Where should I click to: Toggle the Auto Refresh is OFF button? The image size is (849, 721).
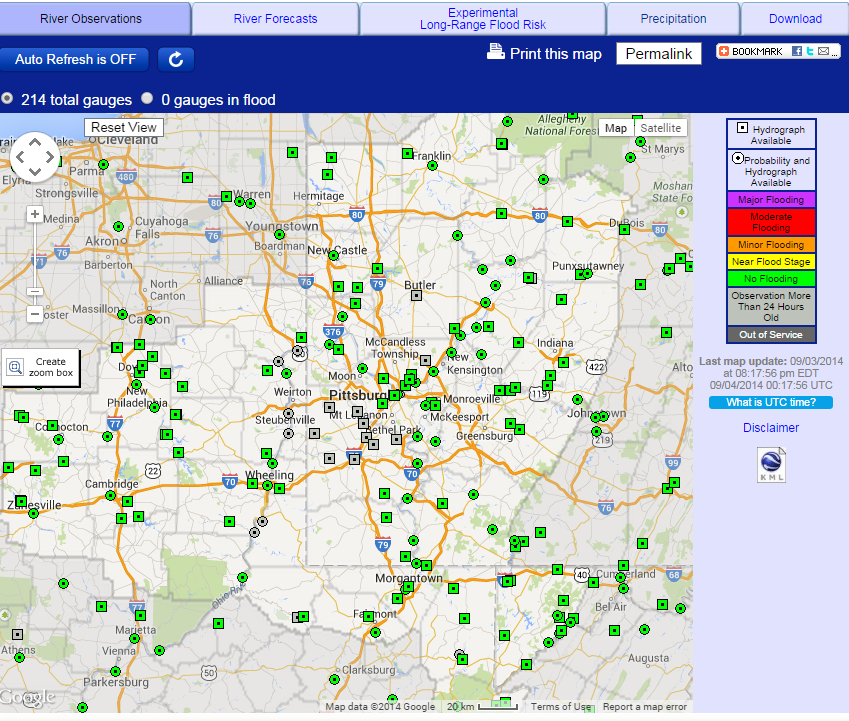[x=75, y=59]
